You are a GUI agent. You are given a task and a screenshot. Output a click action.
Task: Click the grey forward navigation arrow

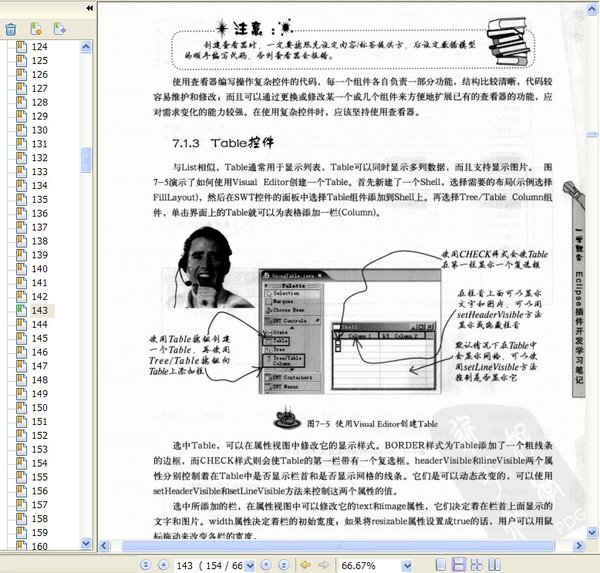[324, 565]
